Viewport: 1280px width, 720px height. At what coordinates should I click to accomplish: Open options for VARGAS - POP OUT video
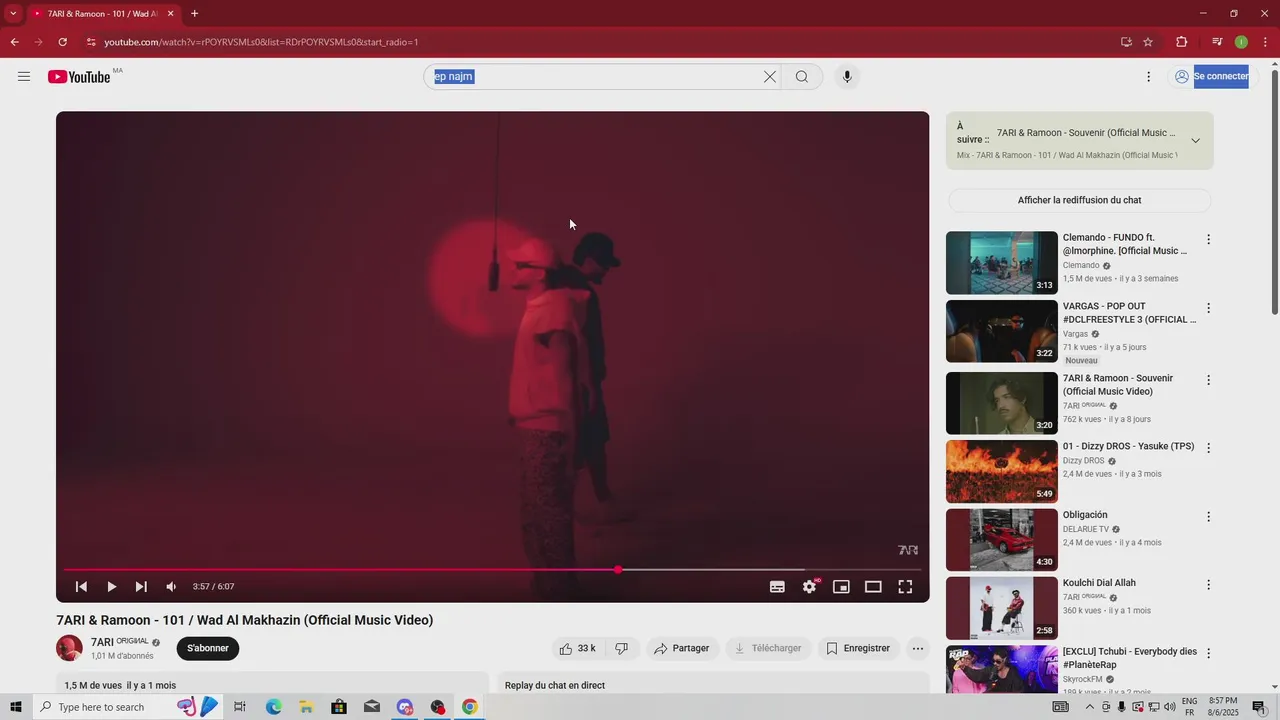click(x=1208, y=308)
